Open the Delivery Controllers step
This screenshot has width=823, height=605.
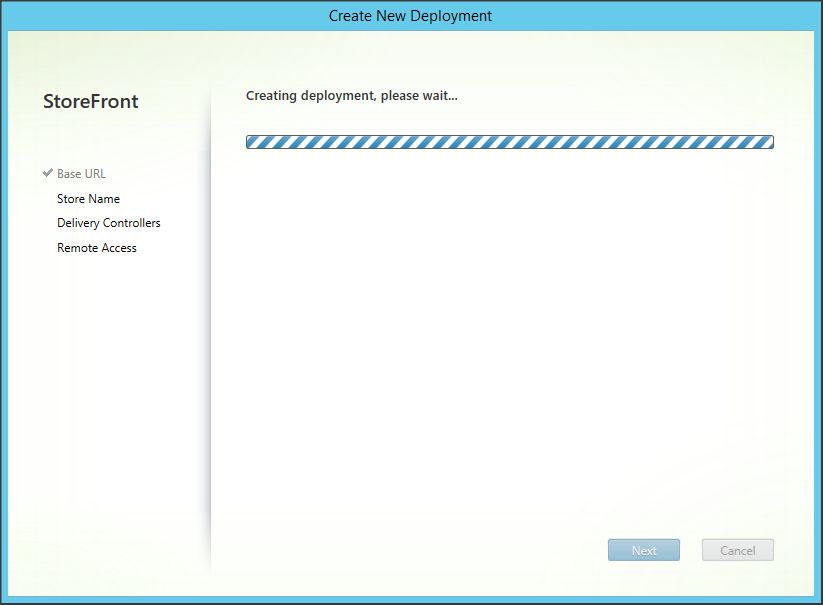click(108, 223)
